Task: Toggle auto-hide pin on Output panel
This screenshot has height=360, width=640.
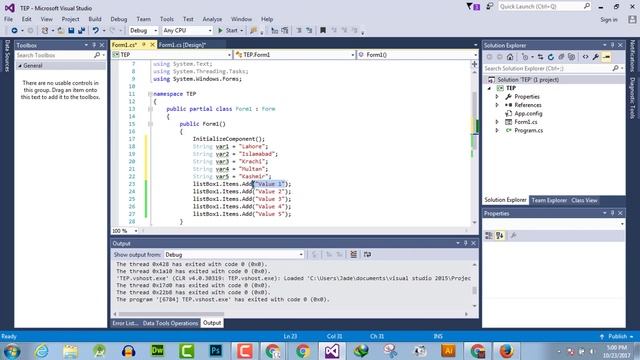Action: pos(465,244)
